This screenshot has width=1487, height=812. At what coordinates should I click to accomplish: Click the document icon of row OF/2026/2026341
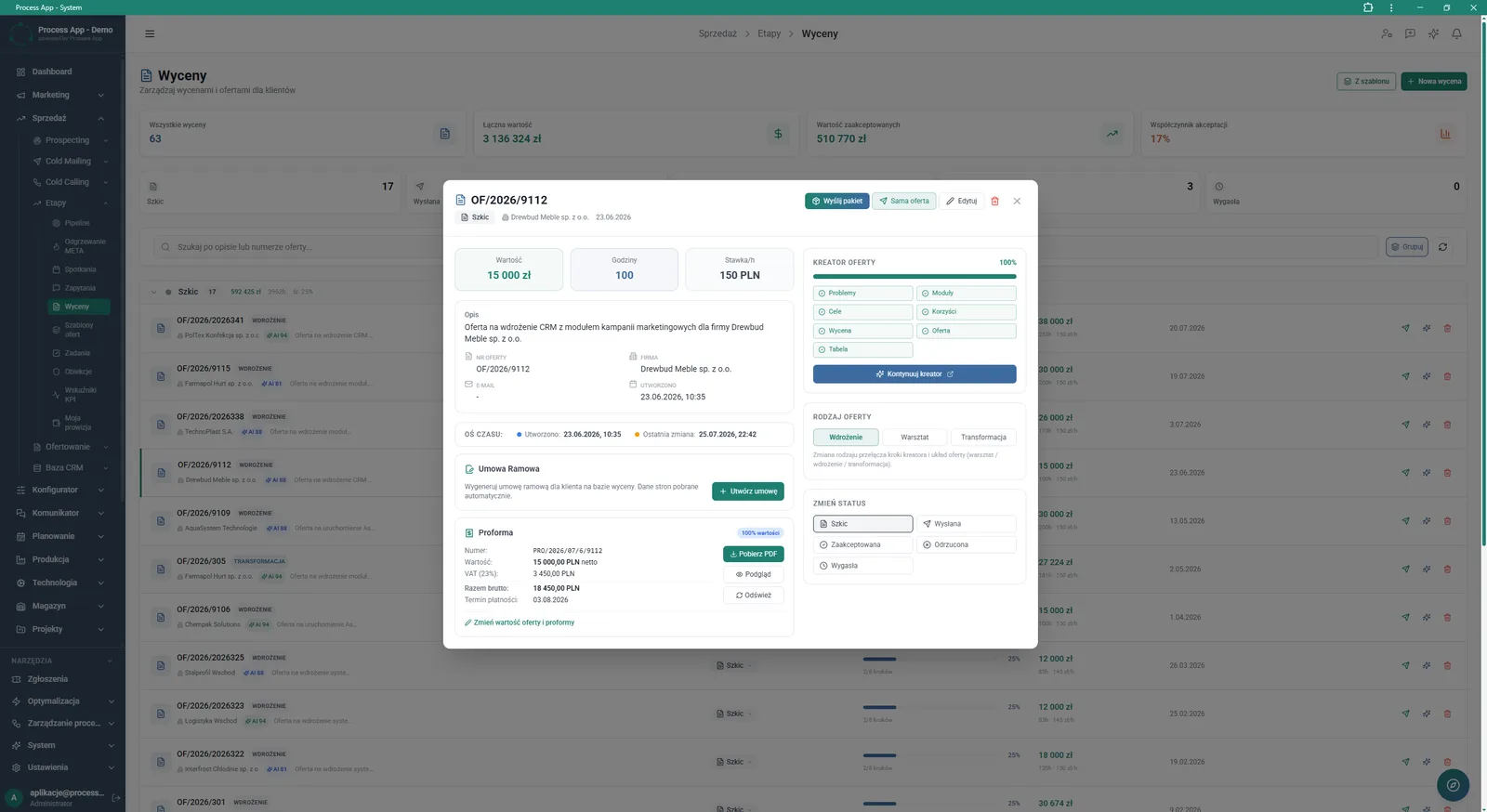160,328
